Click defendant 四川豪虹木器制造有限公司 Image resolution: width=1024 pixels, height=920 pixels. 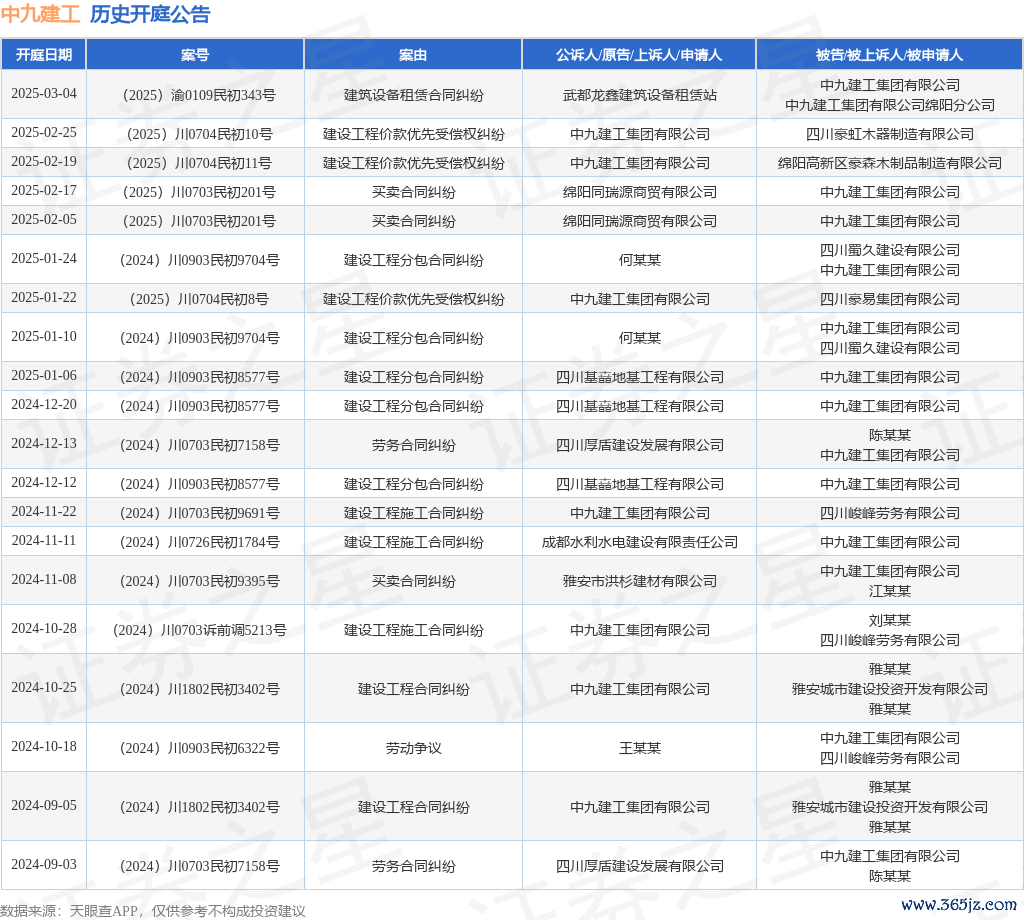(x=889, y=135)
